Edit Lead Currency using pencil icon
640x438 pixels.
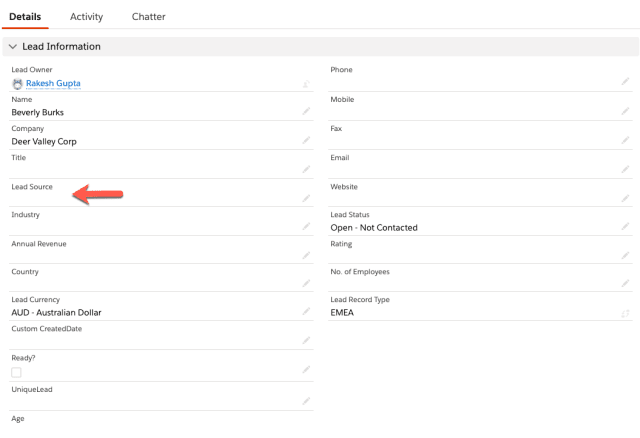306,312
